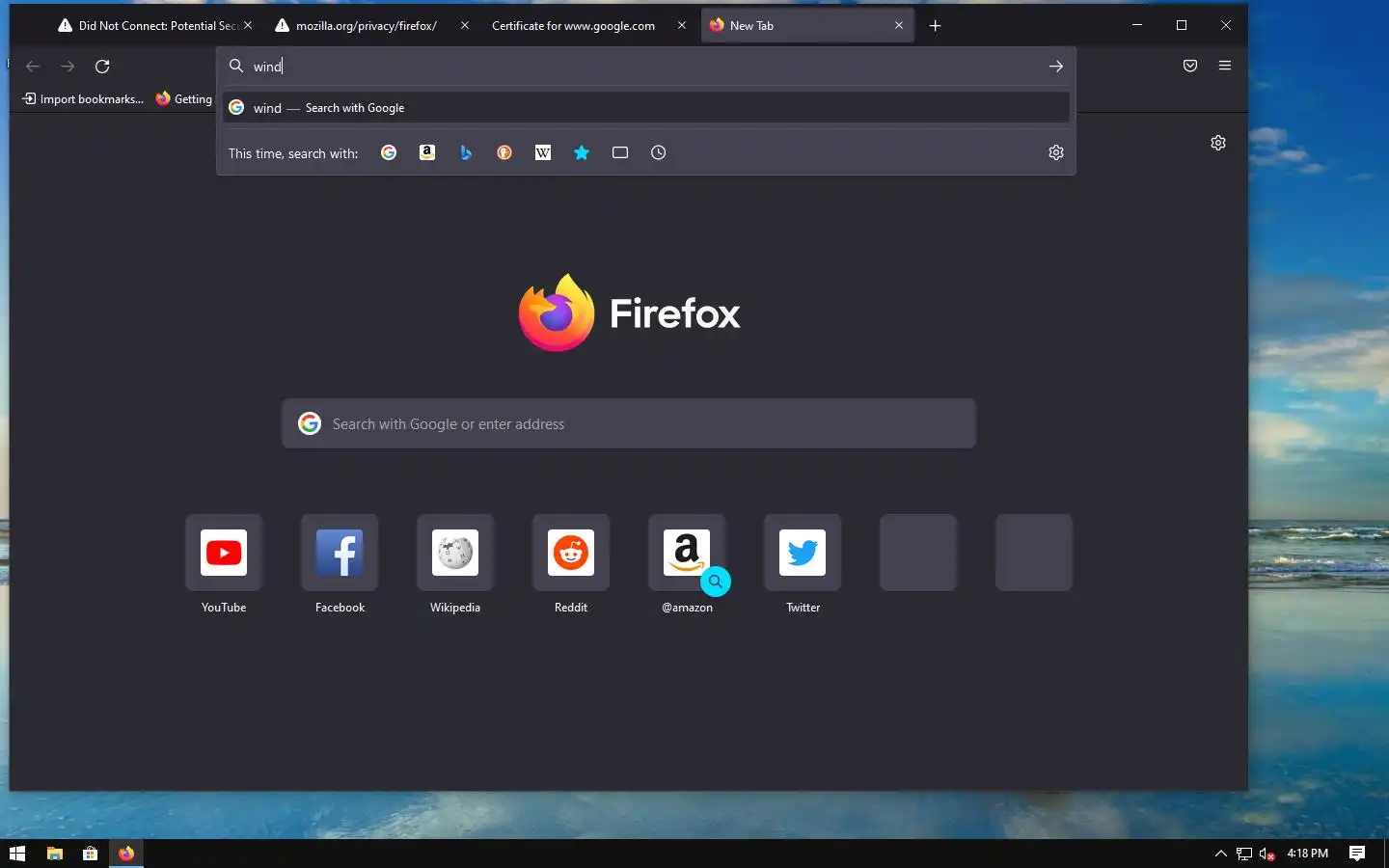
Task: Open the Firefox application menu
Action: coord(1225,66)
